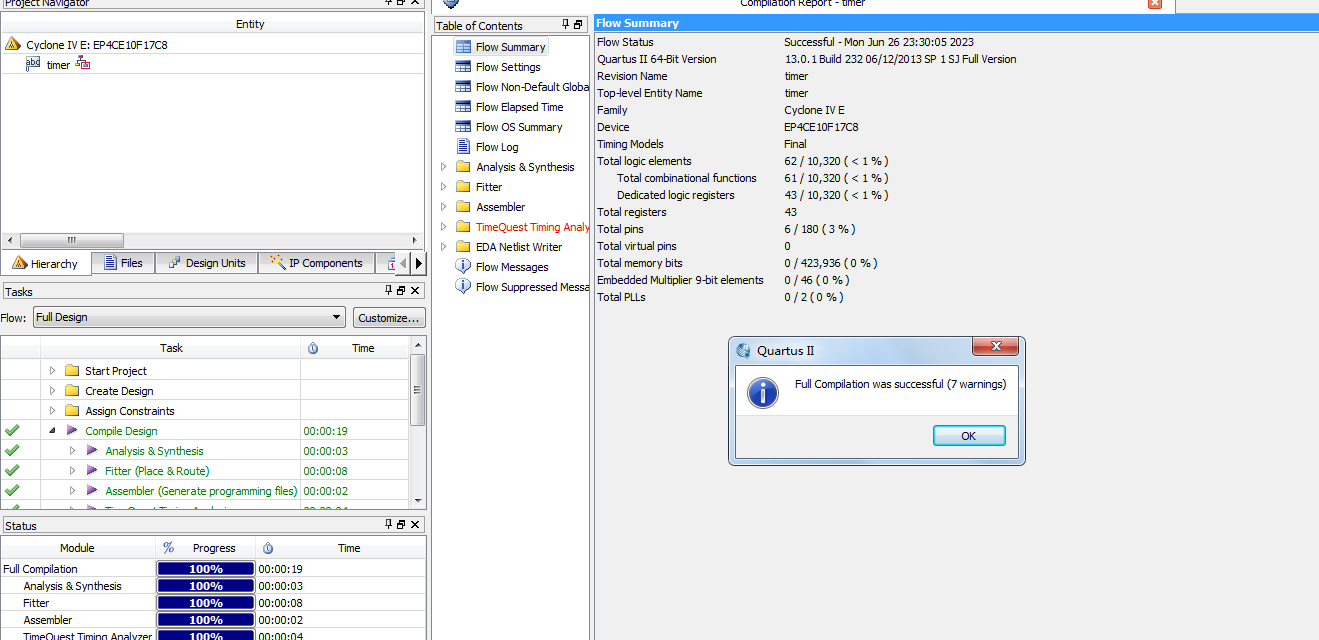The image size is (1319, 640).
Task: Click the Tasks list scroll-up arrow
Action: (419, 346)
